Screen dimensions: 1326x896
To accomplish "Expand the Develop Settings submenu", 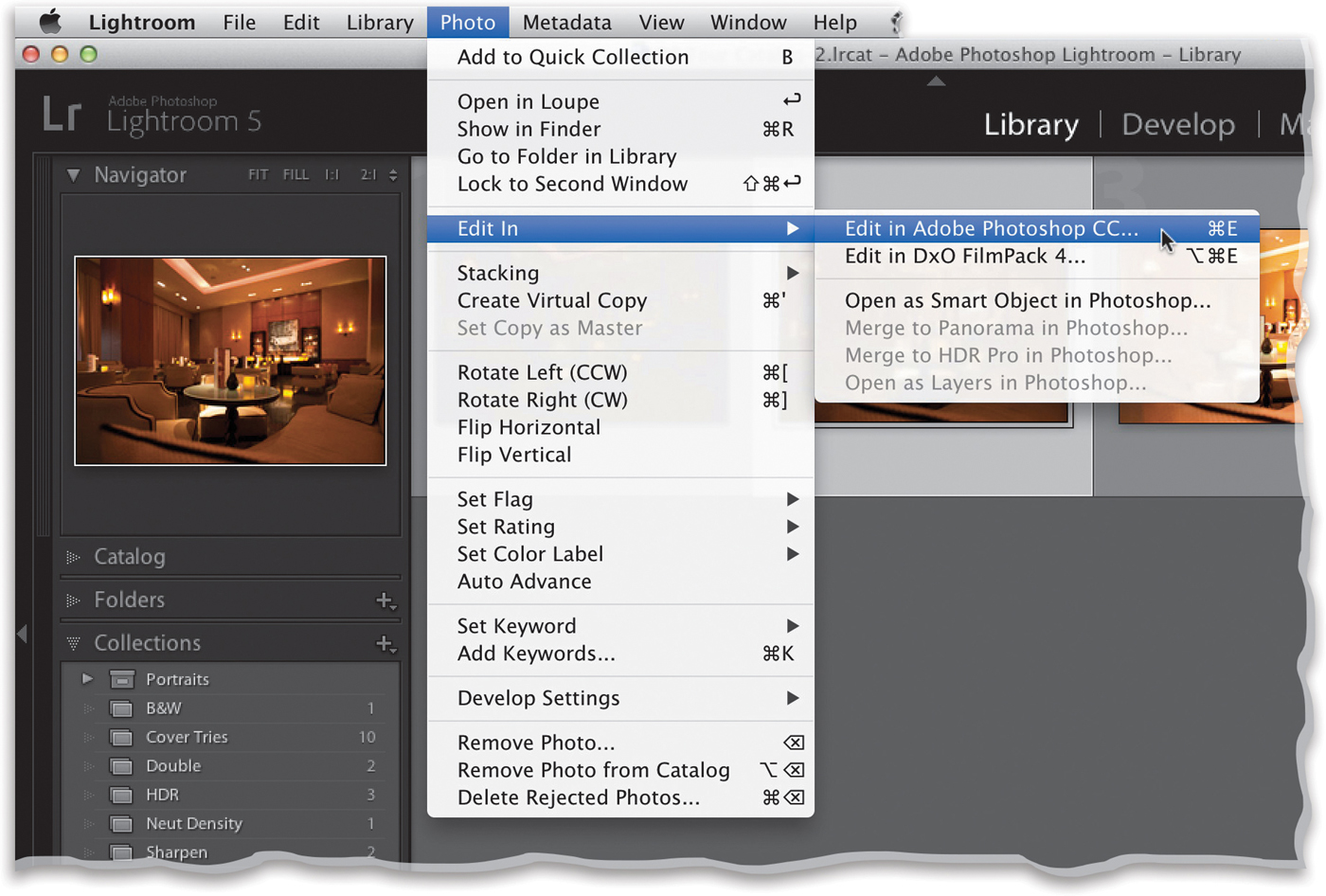I will pyautogui.click(x=620, y=698).
